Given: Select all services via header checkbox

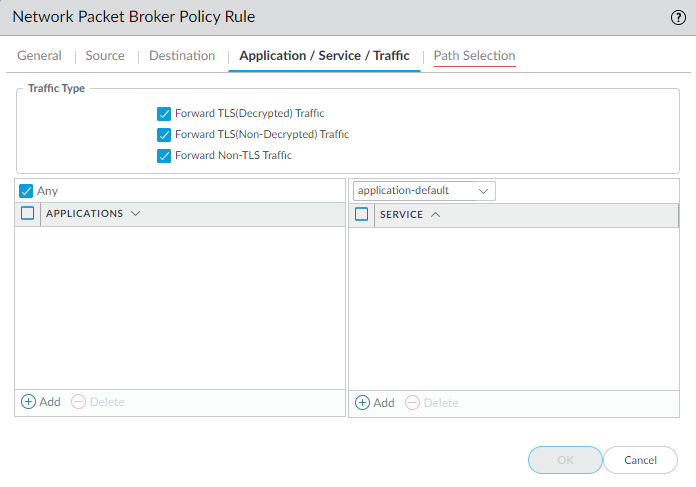Looking at the screenshot, I should [362, 214].
